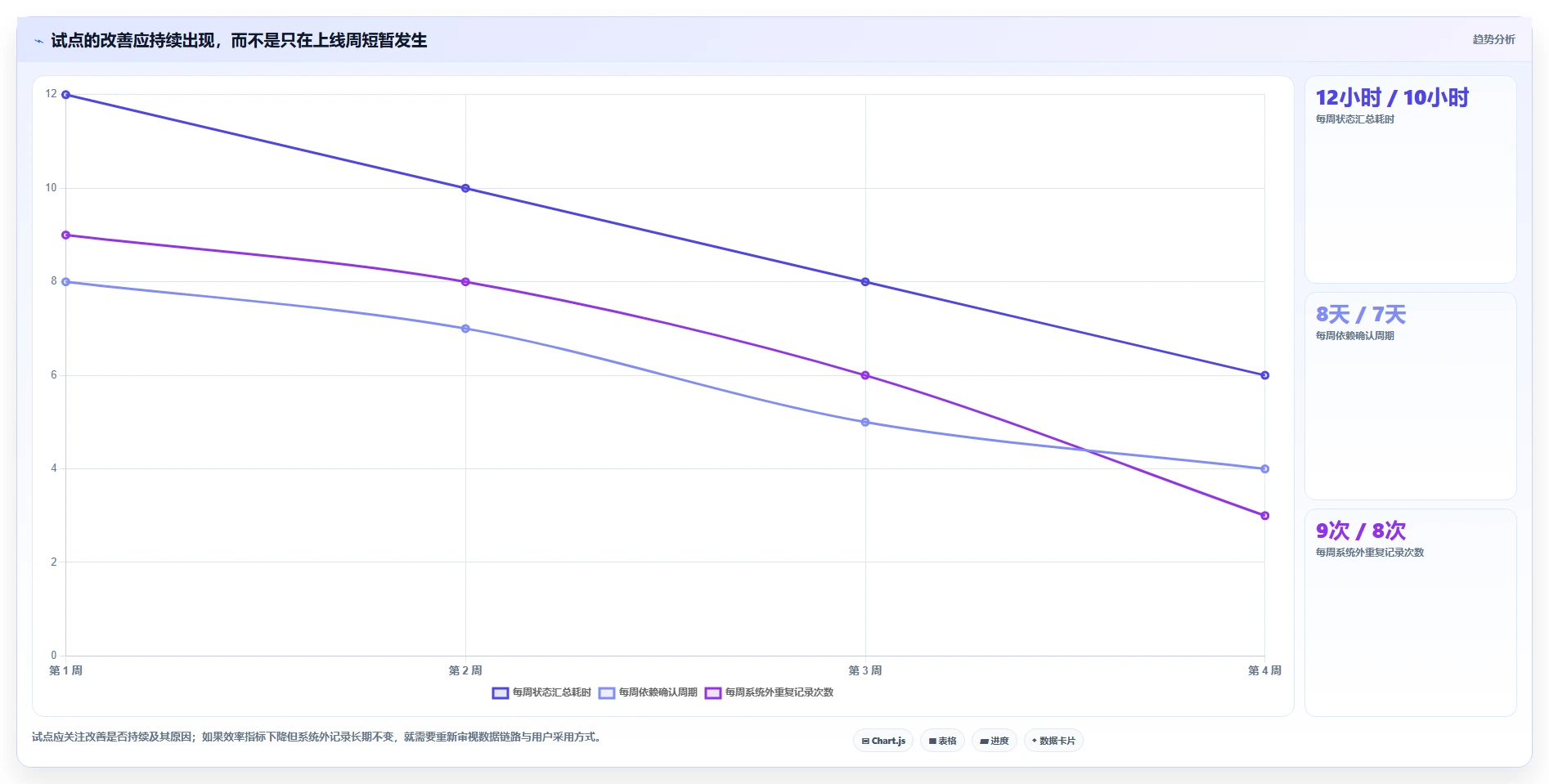1549x784 pixels.
Task: Click the dark blue 第 4 周 point at value 6
Action: (1264, 375)
